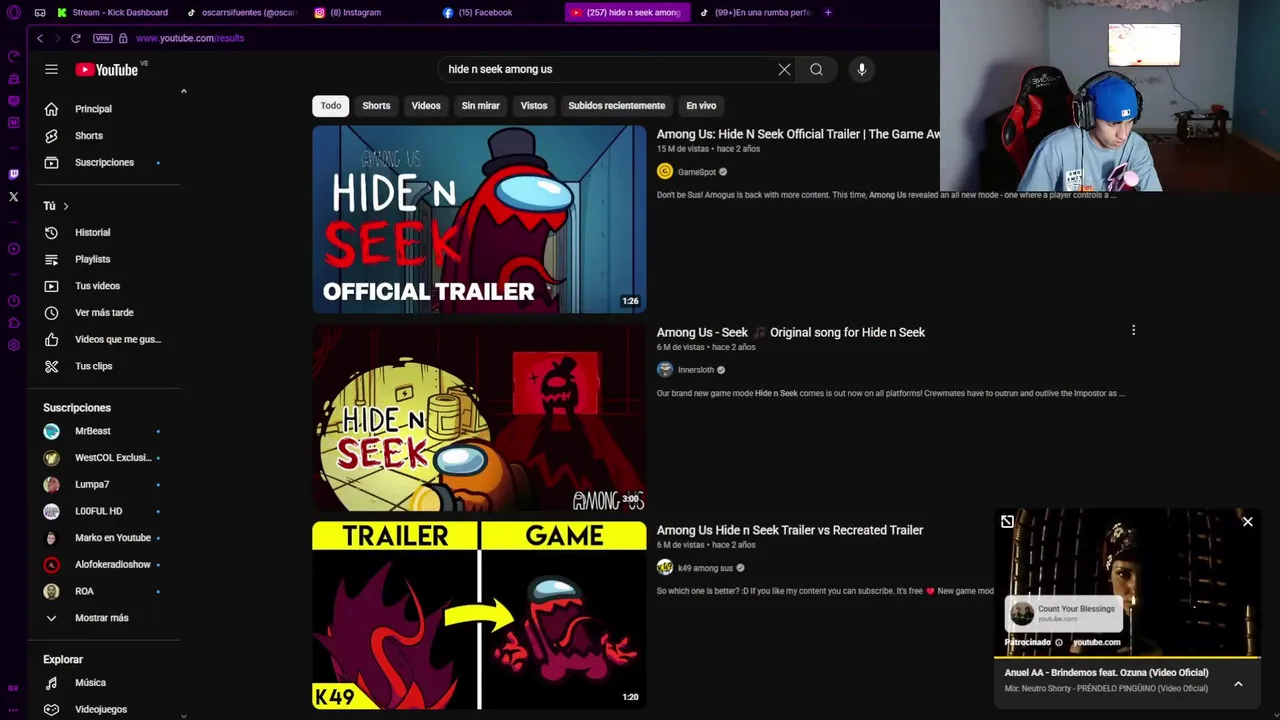The height and width of the screenshot is (720, 1280).
Task: Start voice search with microphone icon
Action: [x=862, y=69]
